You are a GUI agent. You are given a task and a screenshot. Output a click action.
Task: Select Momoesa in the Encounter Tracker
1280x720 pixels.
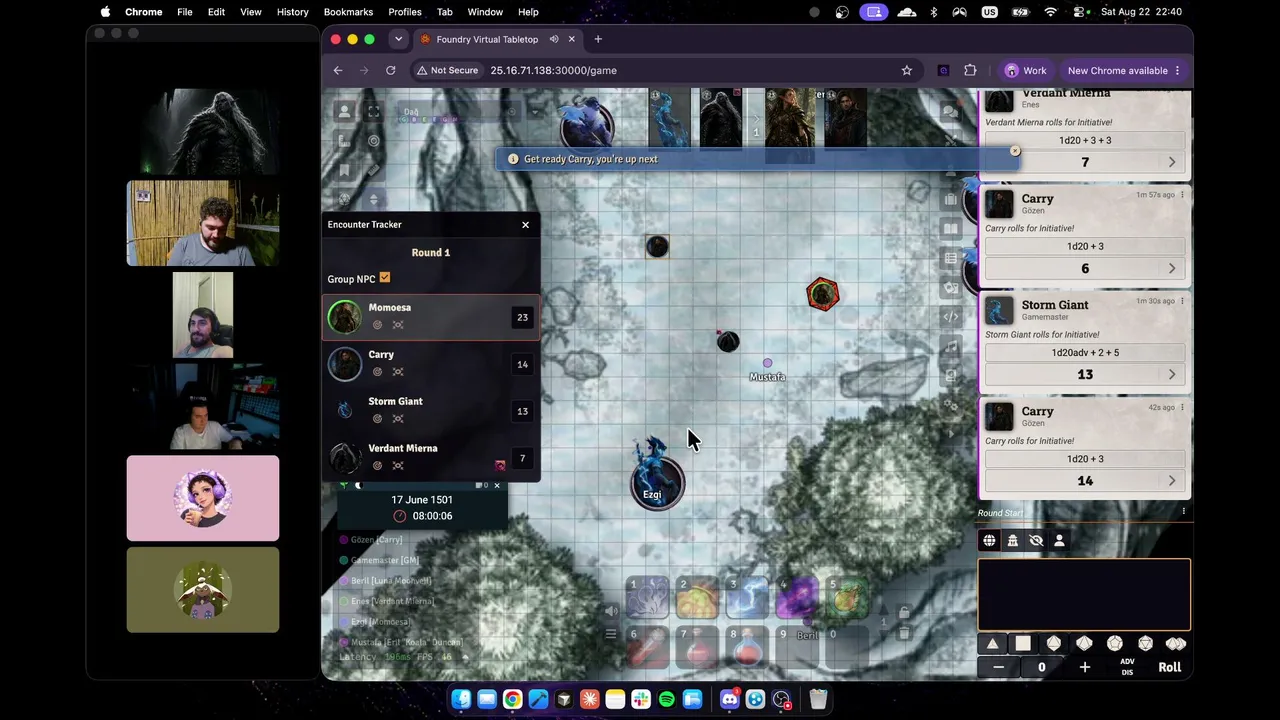click(x=431, y=317)
